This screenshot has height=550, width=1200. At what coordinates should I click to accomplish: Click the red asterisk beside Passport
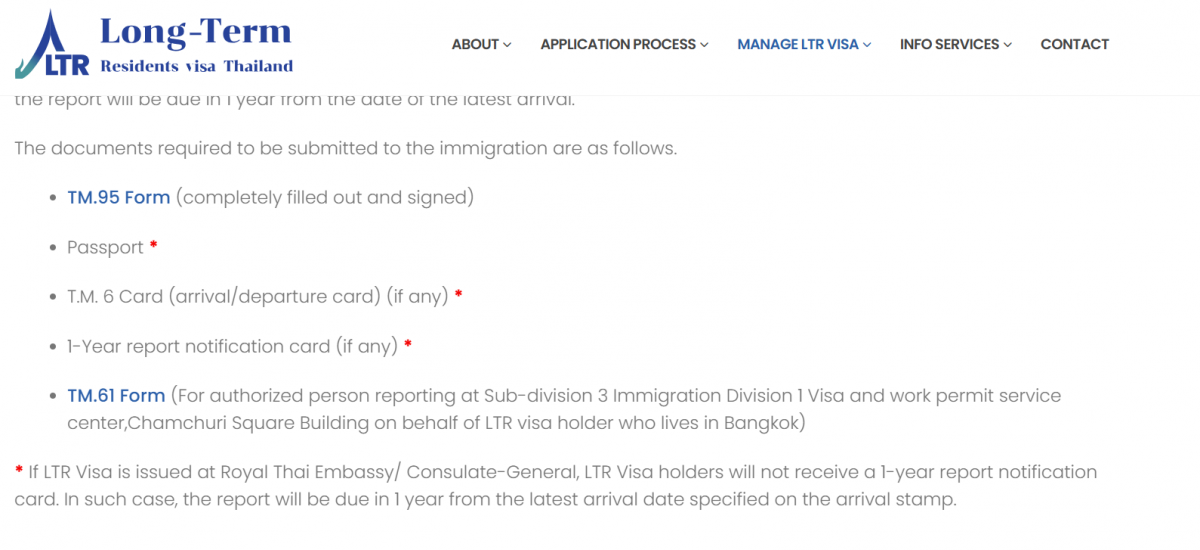pos(153,245)
